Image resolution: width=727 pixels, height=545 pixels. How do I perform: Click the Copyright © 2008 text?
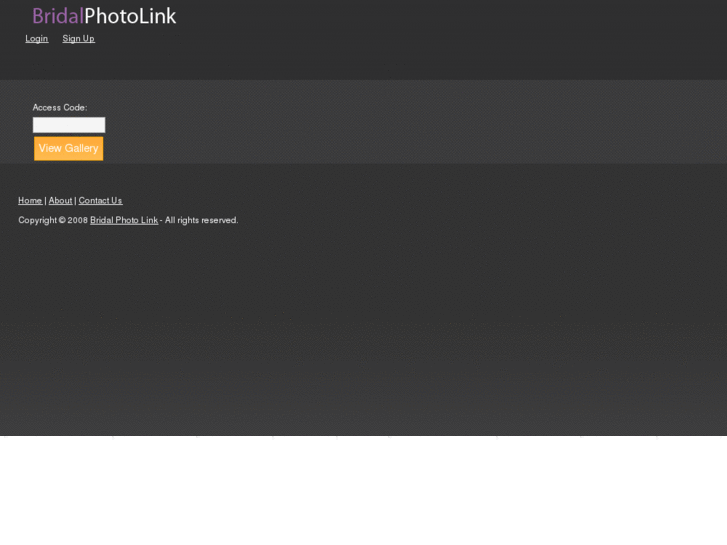pyautogui.click(x=53, y=220)
